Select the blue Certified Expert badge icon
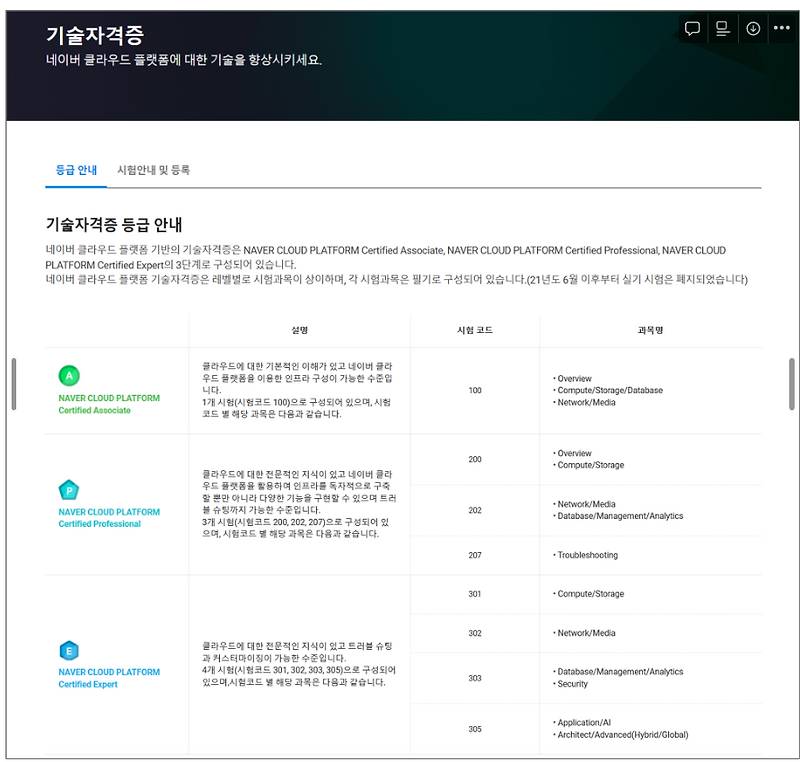Image resolution: width=800 pixels, height=762 pixels. point(69,648)
